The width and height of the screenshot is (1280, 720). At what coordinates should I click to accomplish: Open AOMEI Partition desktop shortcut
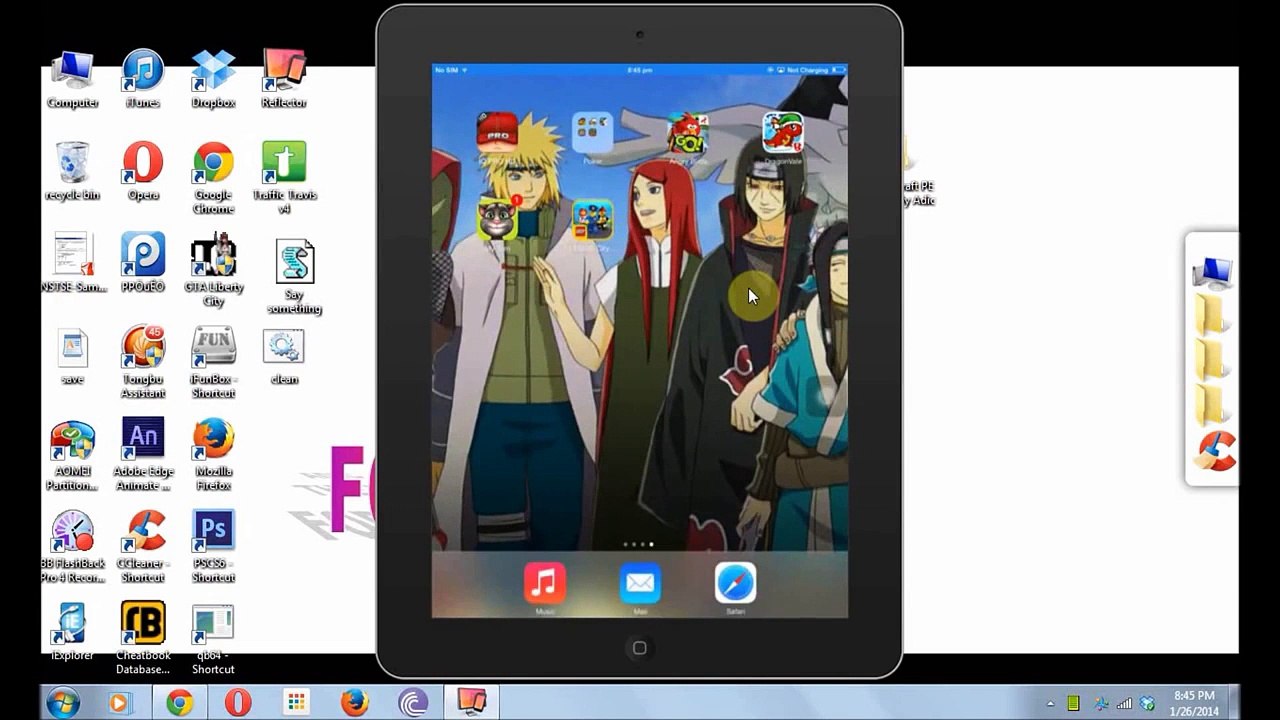[73, 455]
